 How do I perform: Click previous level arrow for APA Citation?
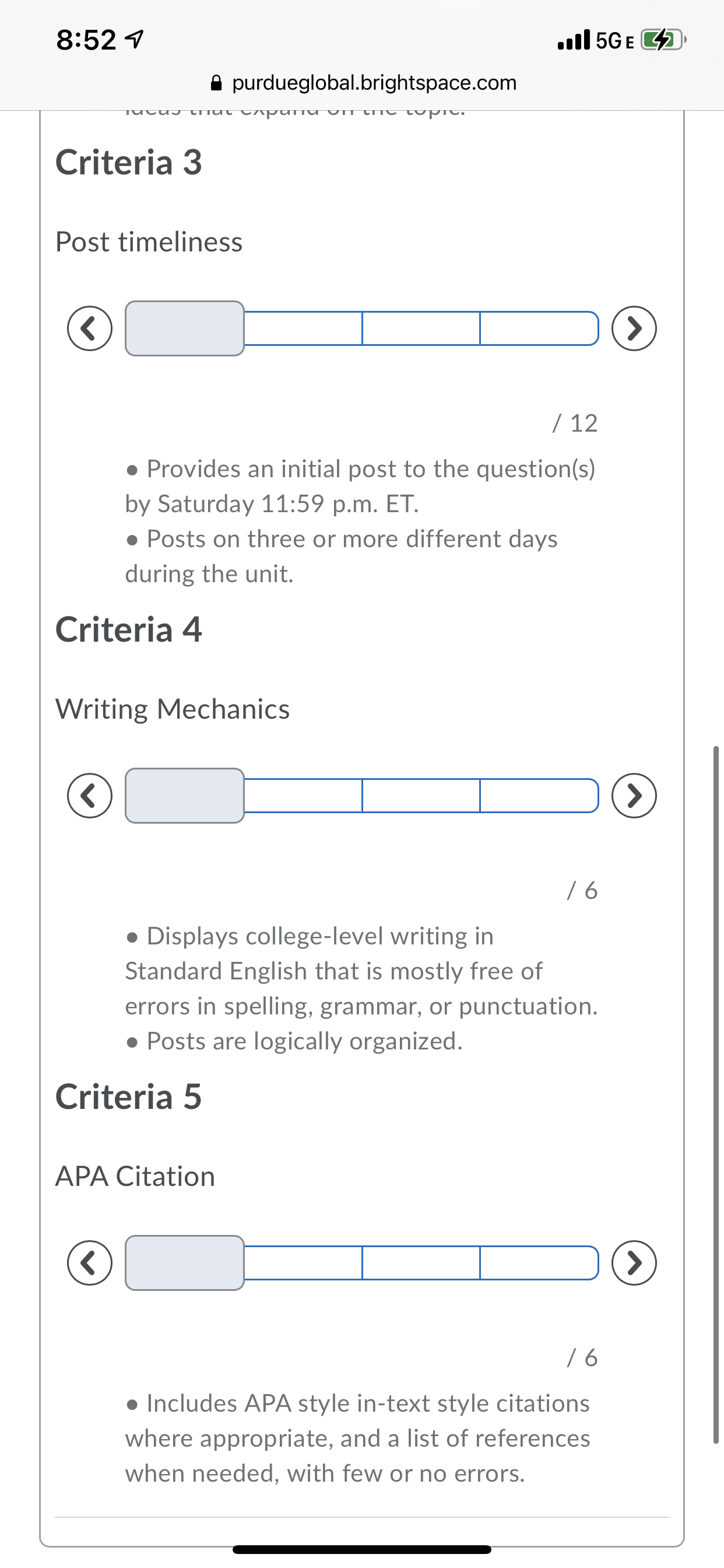tap(89, 1263)
